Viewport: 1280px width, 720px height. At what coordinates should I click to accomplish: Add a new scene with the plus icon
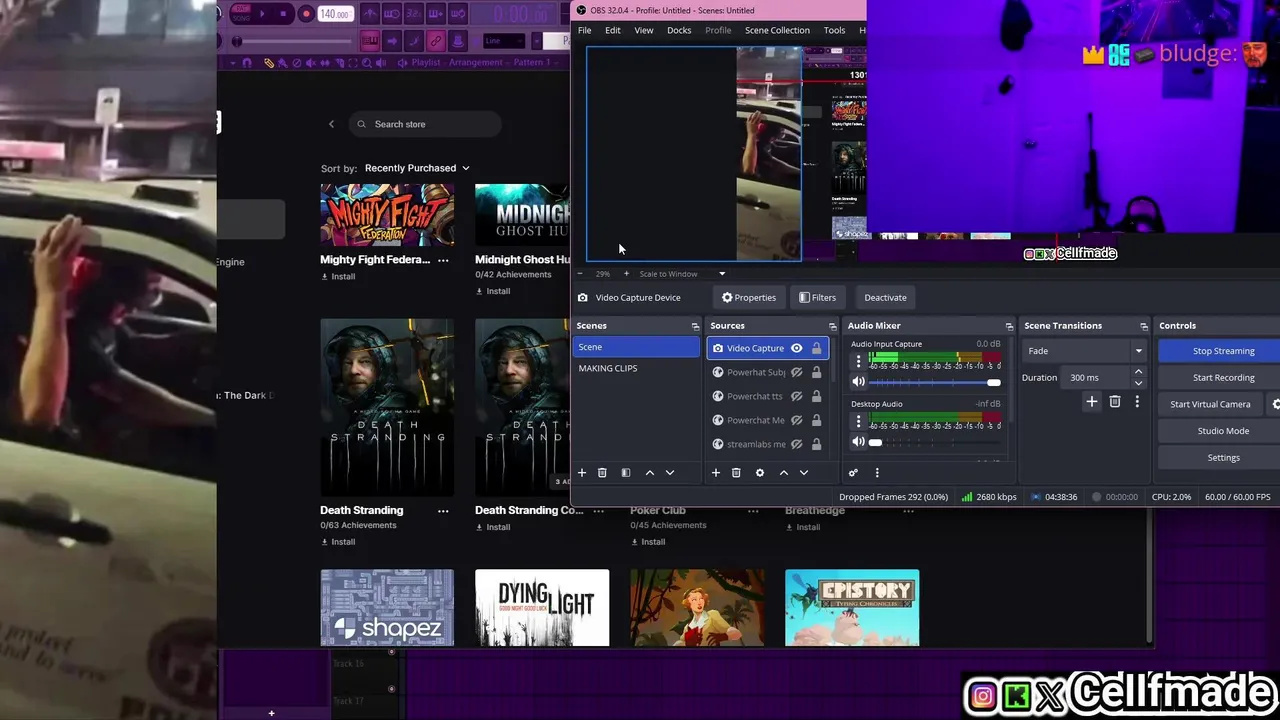click(x=582, y=473)
